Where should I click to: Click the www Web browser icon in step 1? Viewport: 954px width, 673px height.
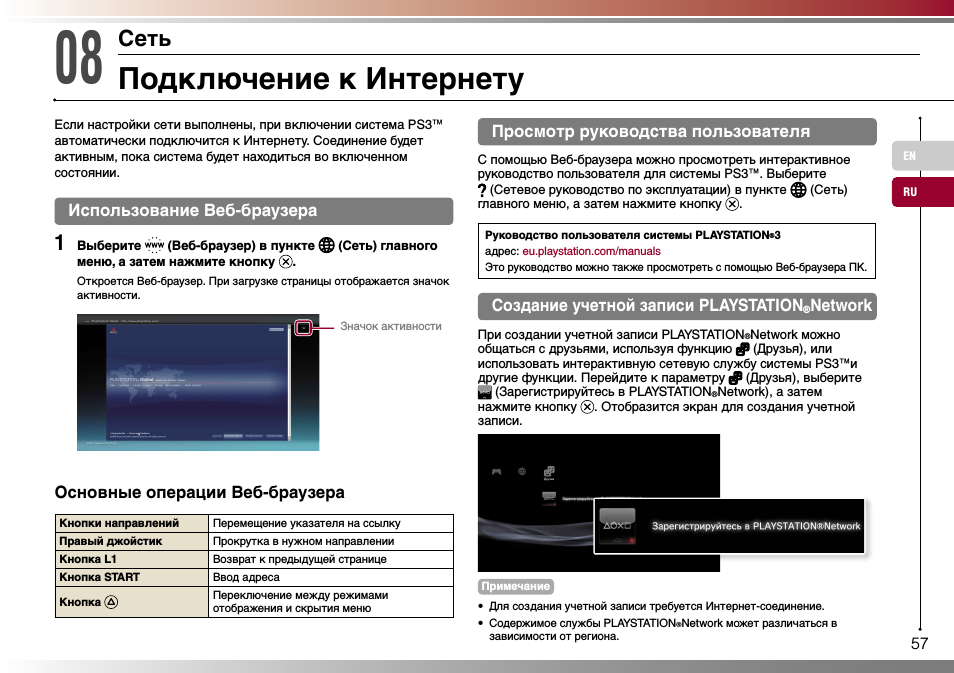pos(153,245)
